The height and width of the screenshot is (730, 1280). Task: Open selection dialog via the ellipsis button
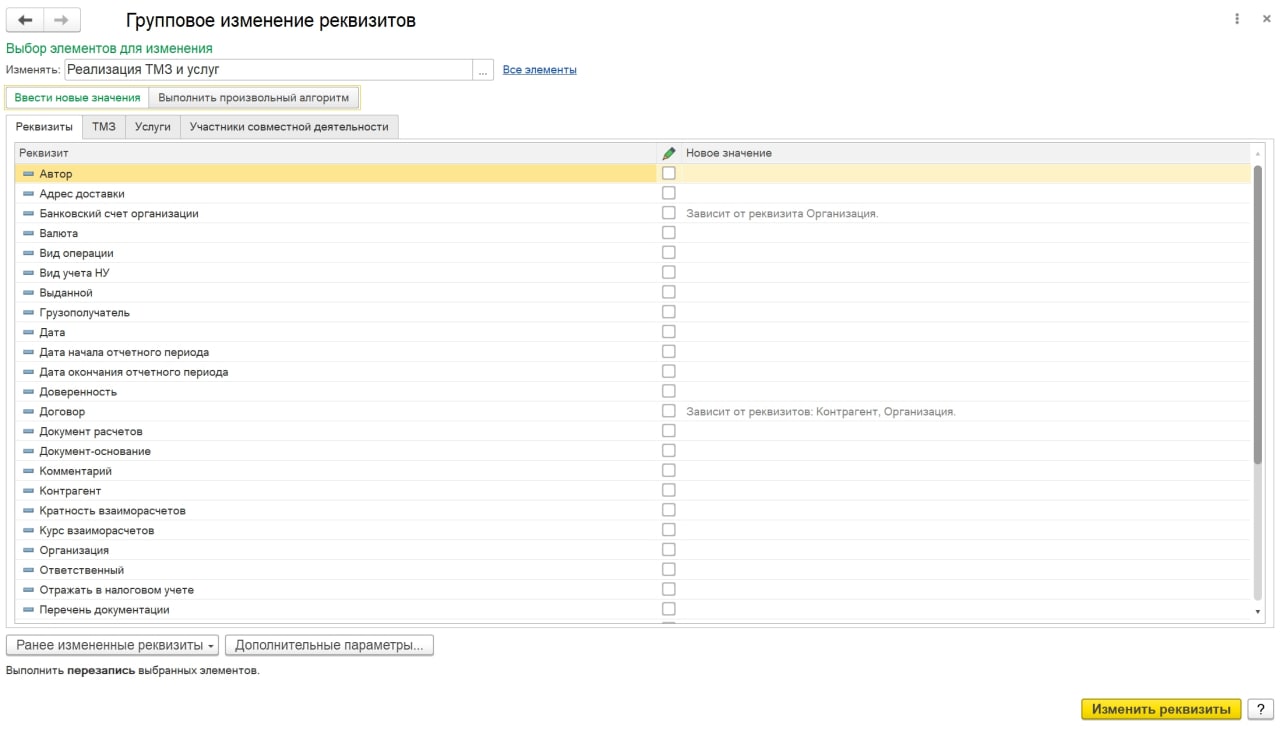tap(484, 70)
